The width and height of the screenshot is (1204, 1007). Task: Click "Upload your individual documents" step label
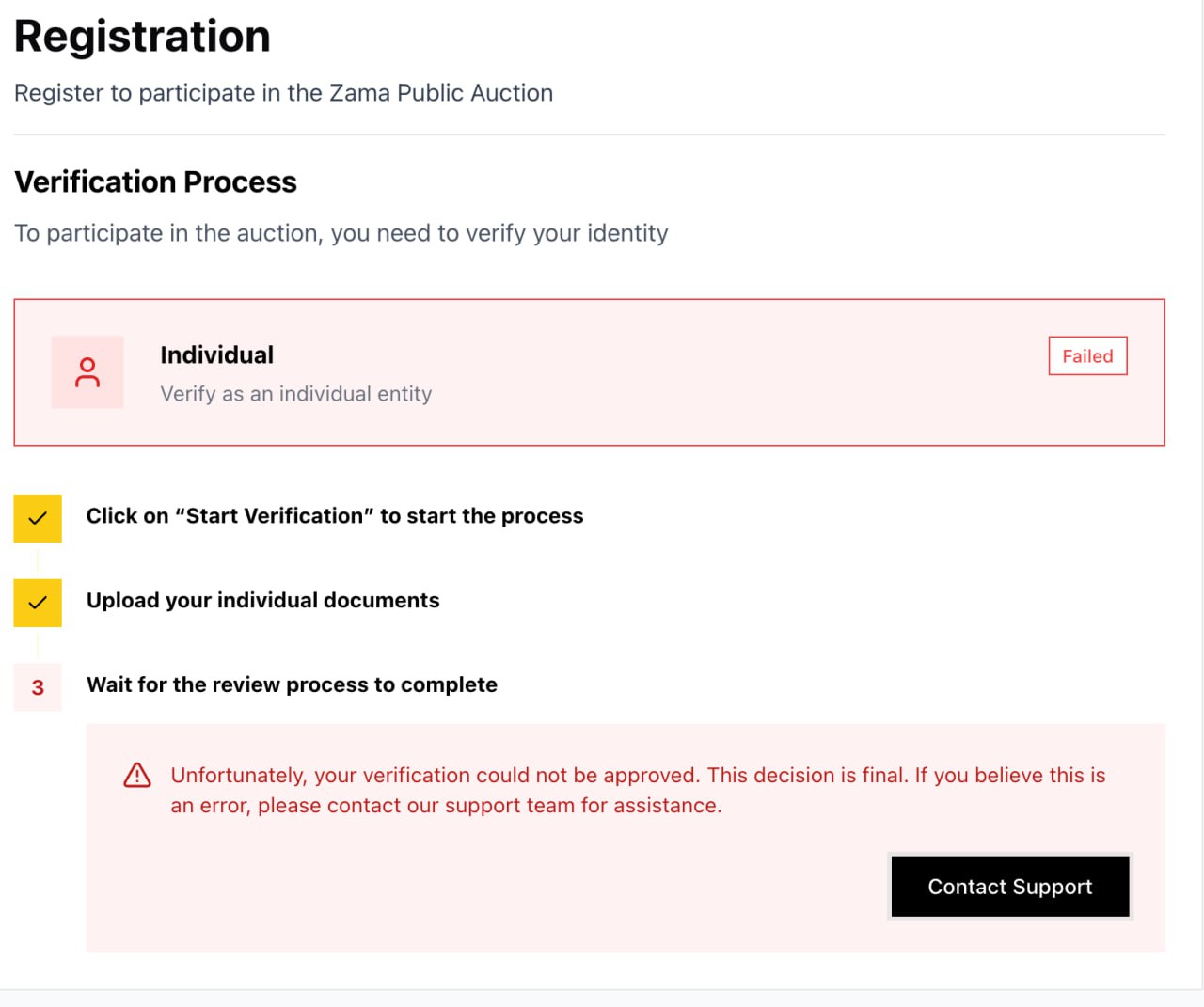click(262, 601)
